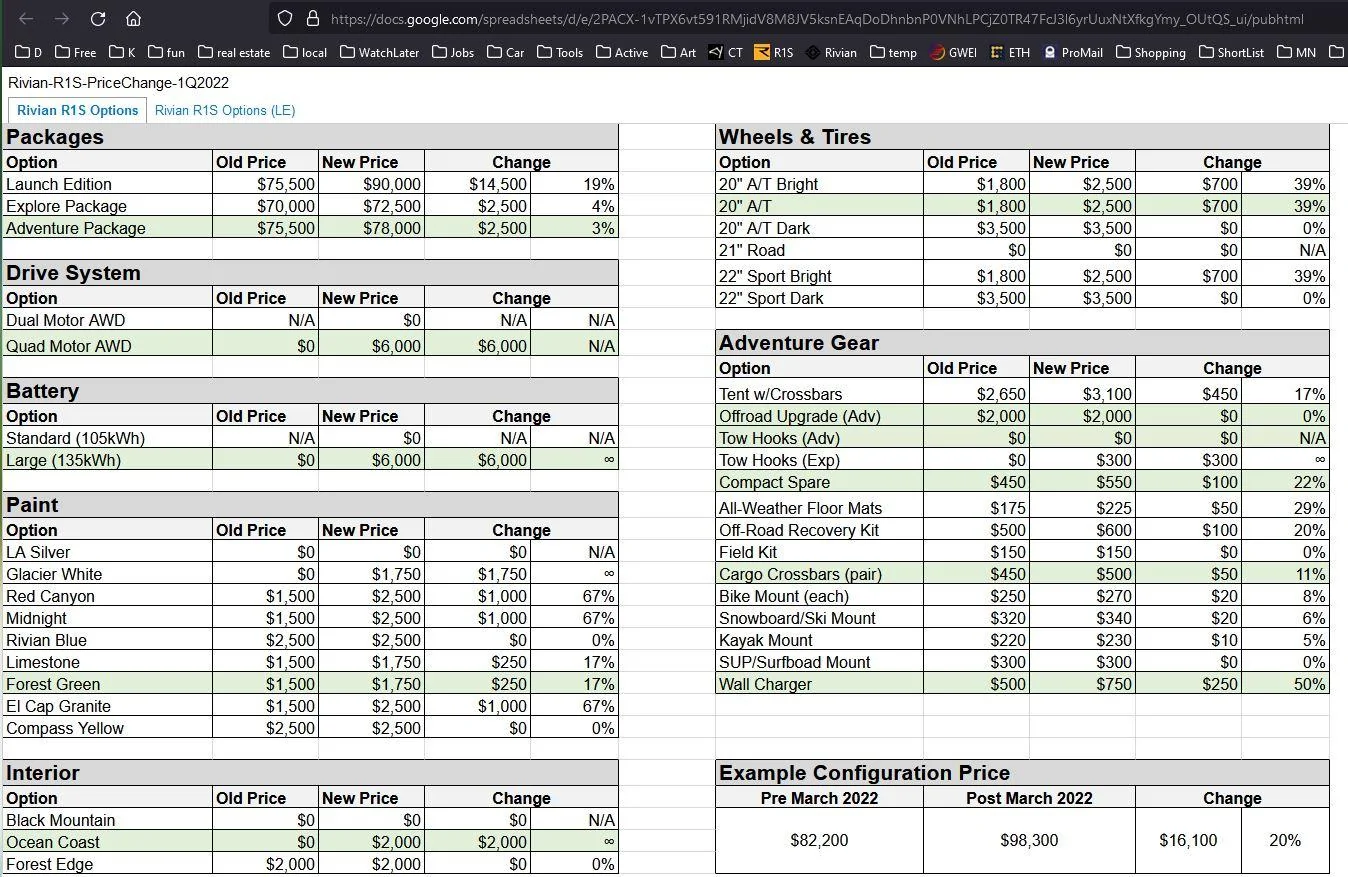1348x877 pixels.
Task: Open the CT bookmark
Action: coord(725,52)
